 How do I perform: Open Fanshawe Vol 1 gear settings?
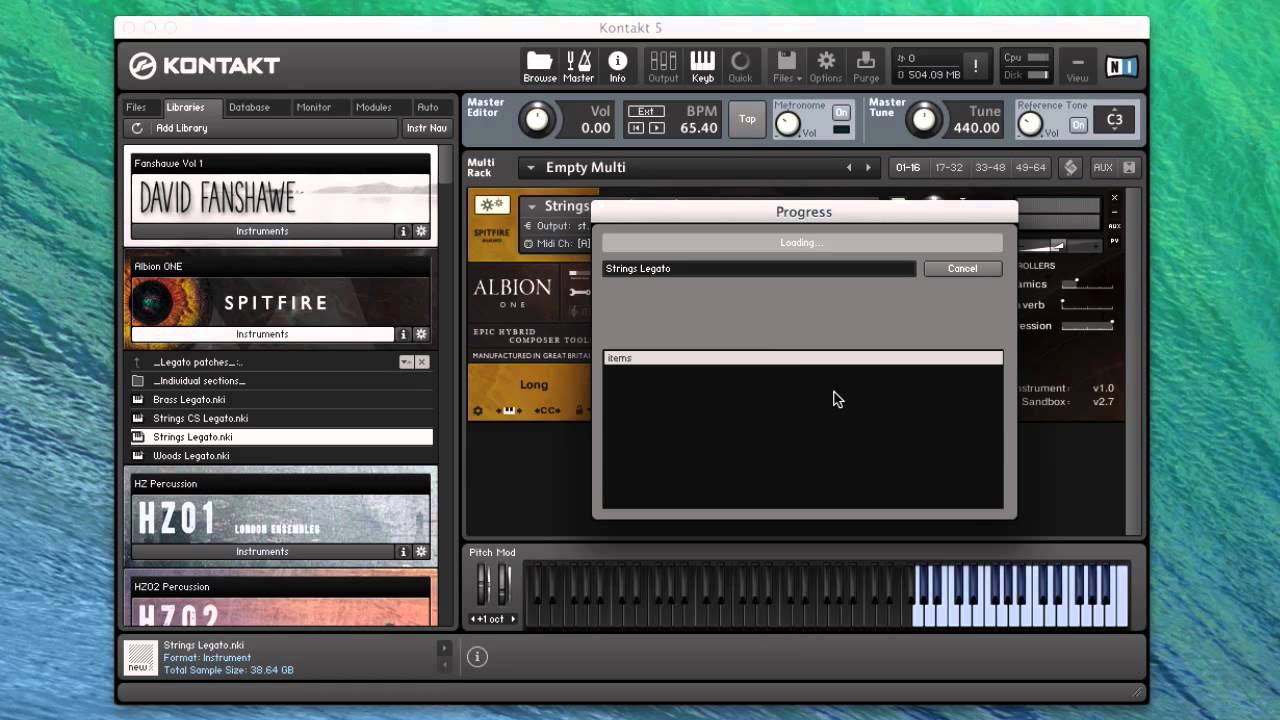pyautogui.click(x=421, y=231)
